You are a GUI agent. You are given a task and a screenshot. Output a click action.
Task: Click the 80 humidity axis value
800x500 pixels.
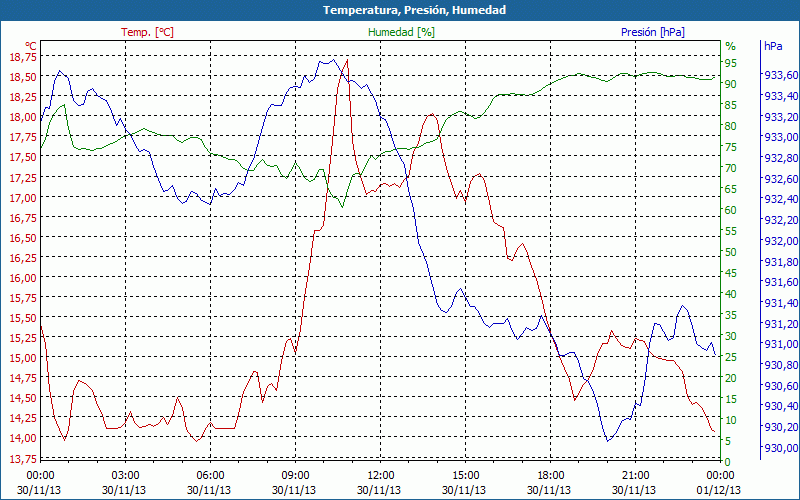(731, 126)
